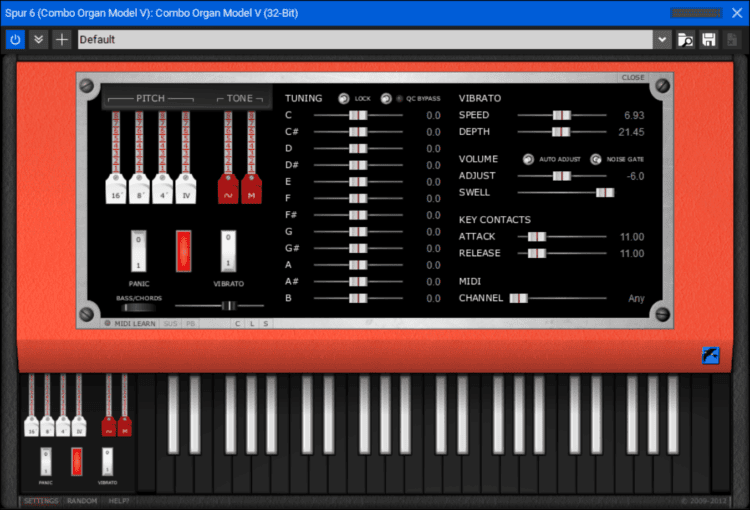Click the D tuning slider
The width and height of the screenshot is (750, 510).
[x=358, y=149]
